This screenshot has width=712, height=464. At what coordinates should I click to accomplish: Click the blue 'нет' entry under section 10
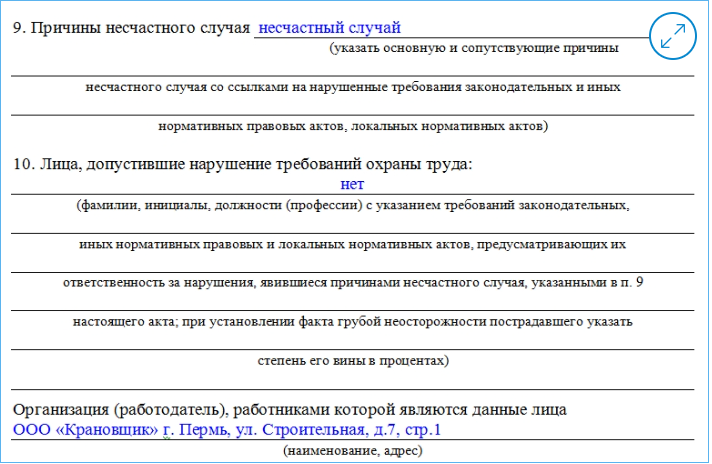[x=353, y=184]
